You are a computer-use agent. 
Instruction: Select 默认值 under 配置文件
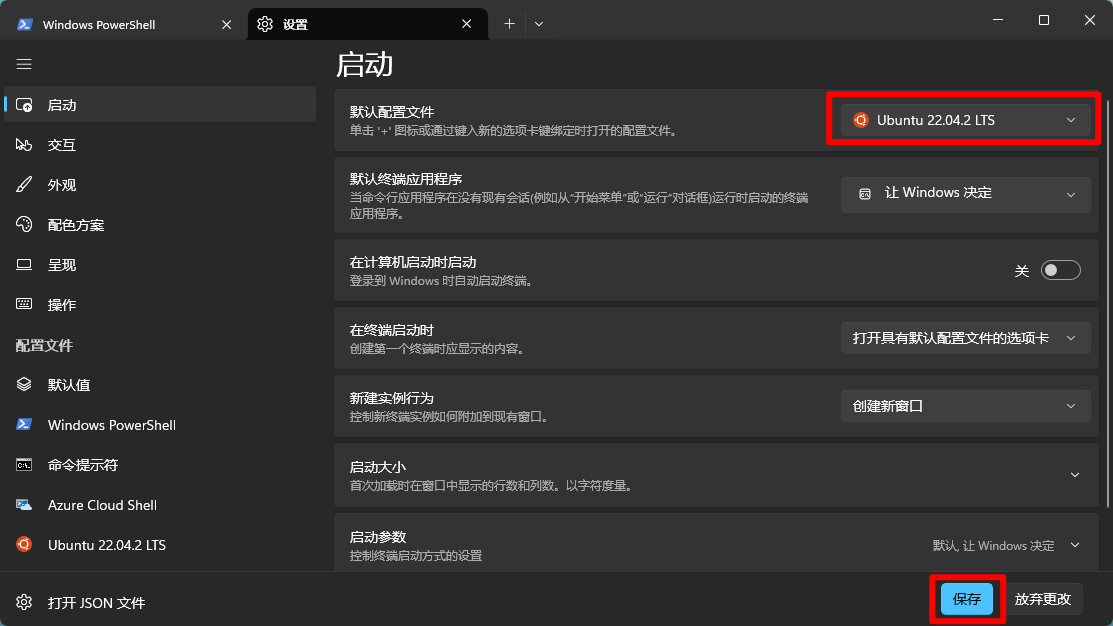click(160, 385)
